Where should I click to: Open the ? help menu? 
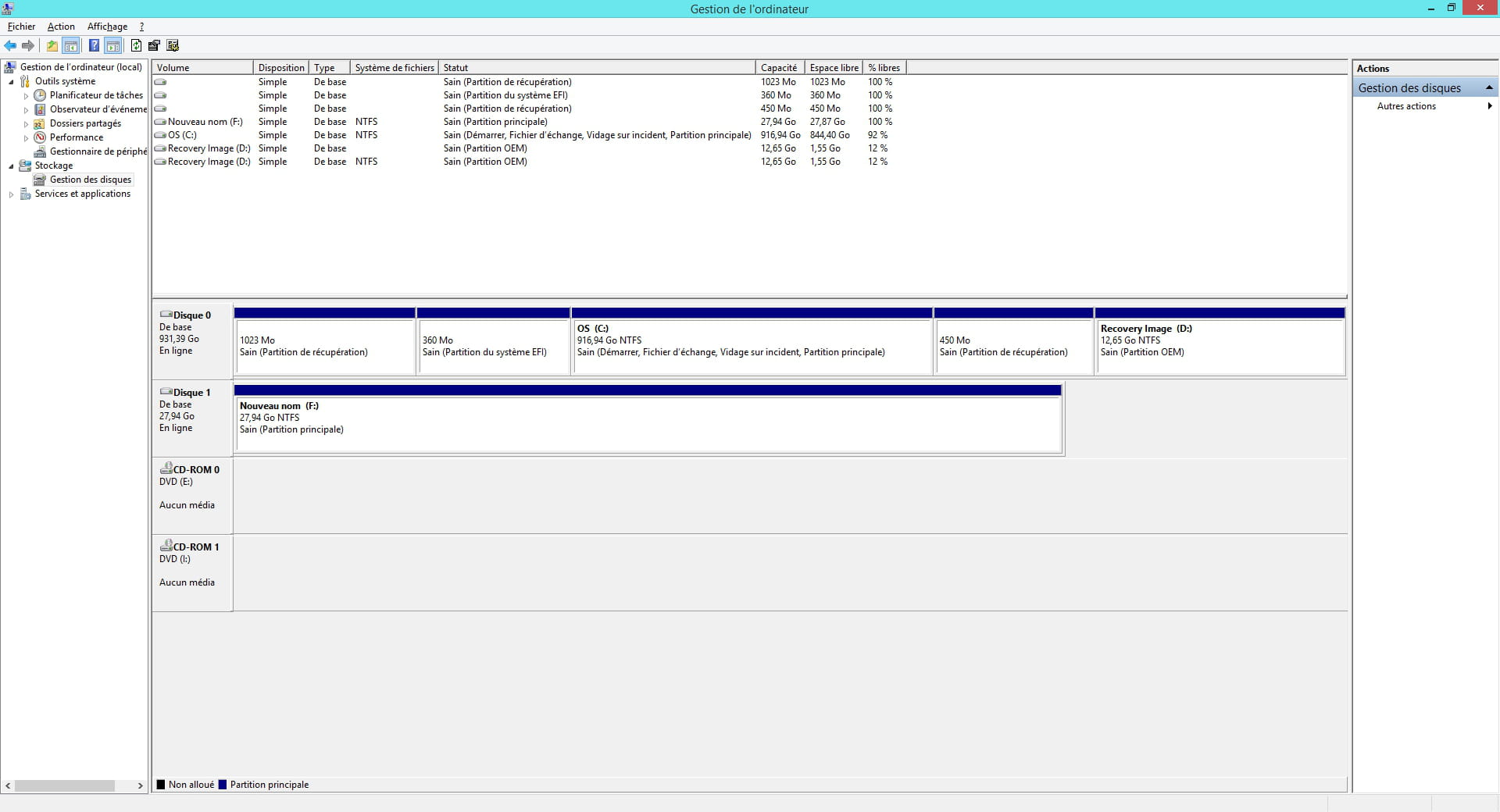pos(141,27)
